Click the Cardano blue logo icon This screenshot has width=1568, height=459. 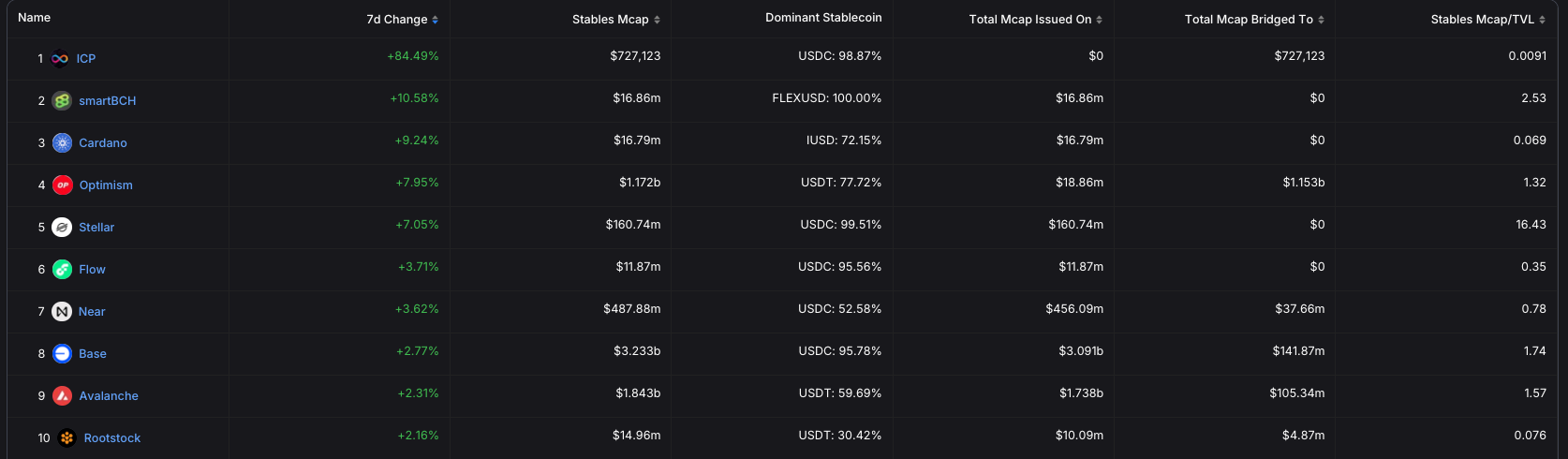pos(62,142)
